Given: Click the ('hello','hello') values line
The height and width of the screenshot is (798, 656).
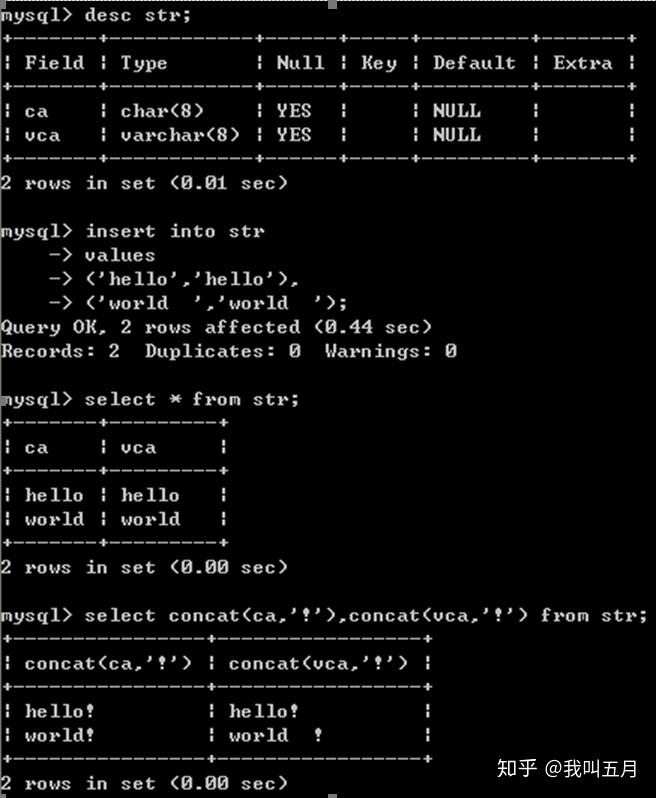Looking at the screenshot, I should click(191, 279).
